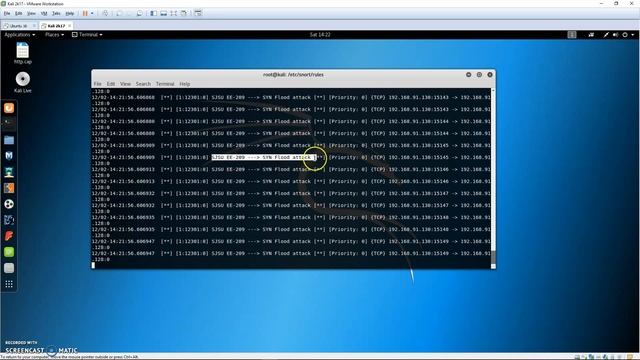Open terminal window View menu
Screen dimensions: 640x360
[x=125, y=84]
